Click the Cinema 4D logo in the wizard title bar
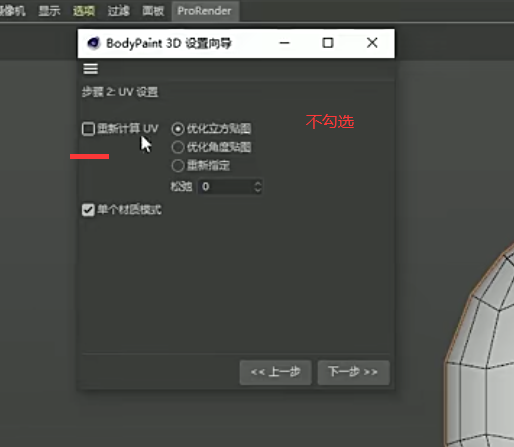 (94, 43)
